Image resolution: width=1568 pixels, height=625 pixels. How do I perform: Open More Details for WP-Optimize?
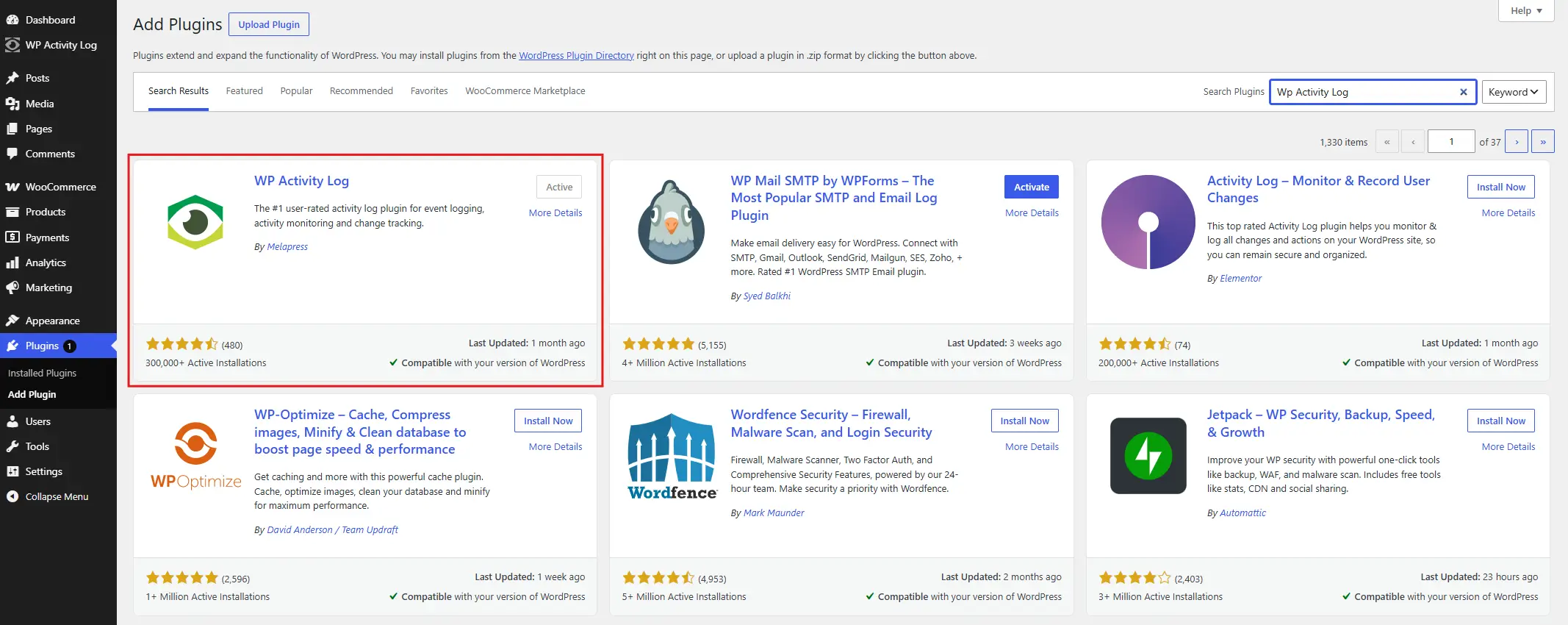coord(555,447)
